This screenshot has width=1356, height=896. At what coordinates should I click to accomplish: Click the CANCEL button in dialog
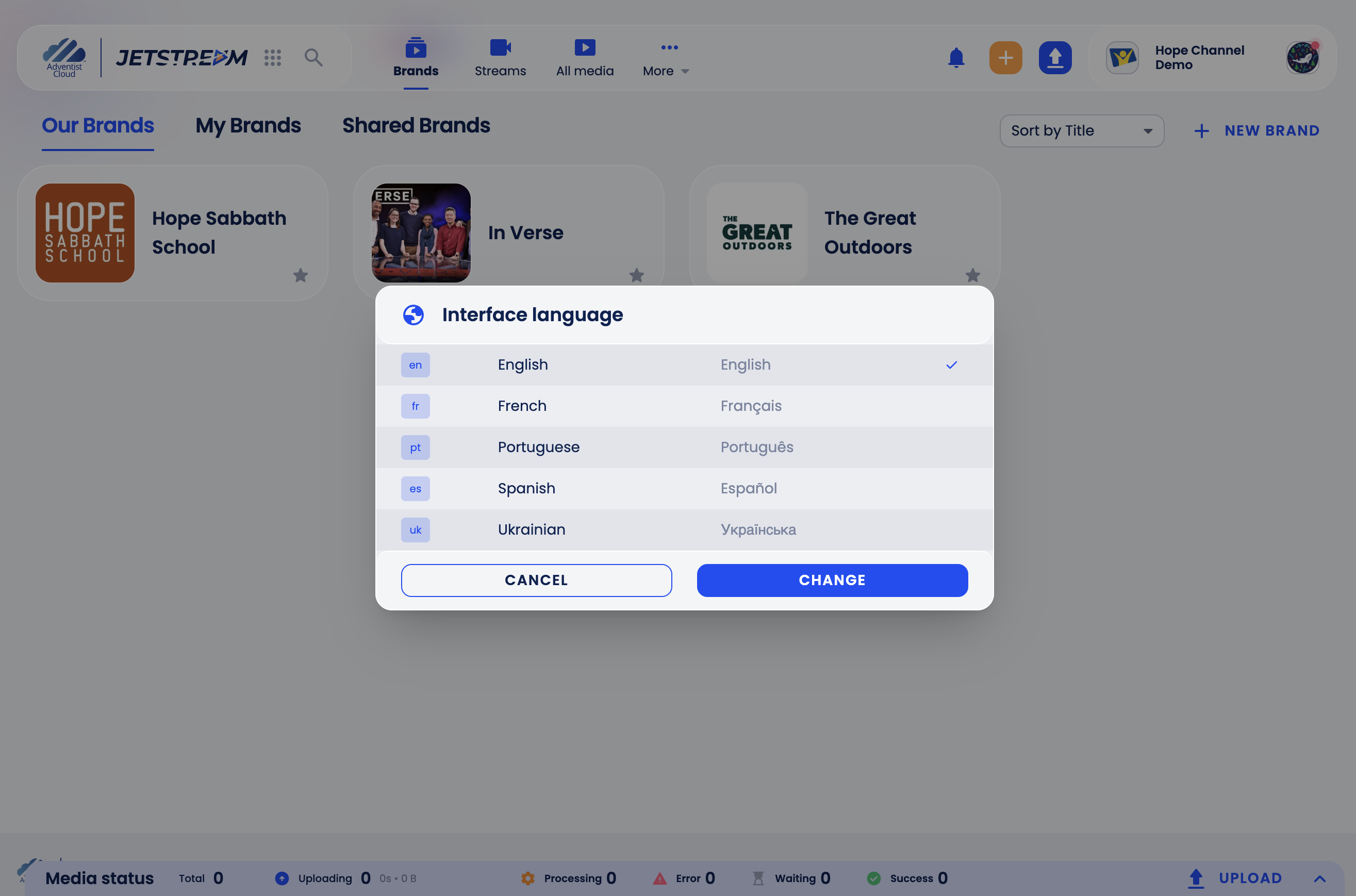(x=536, y=580)
